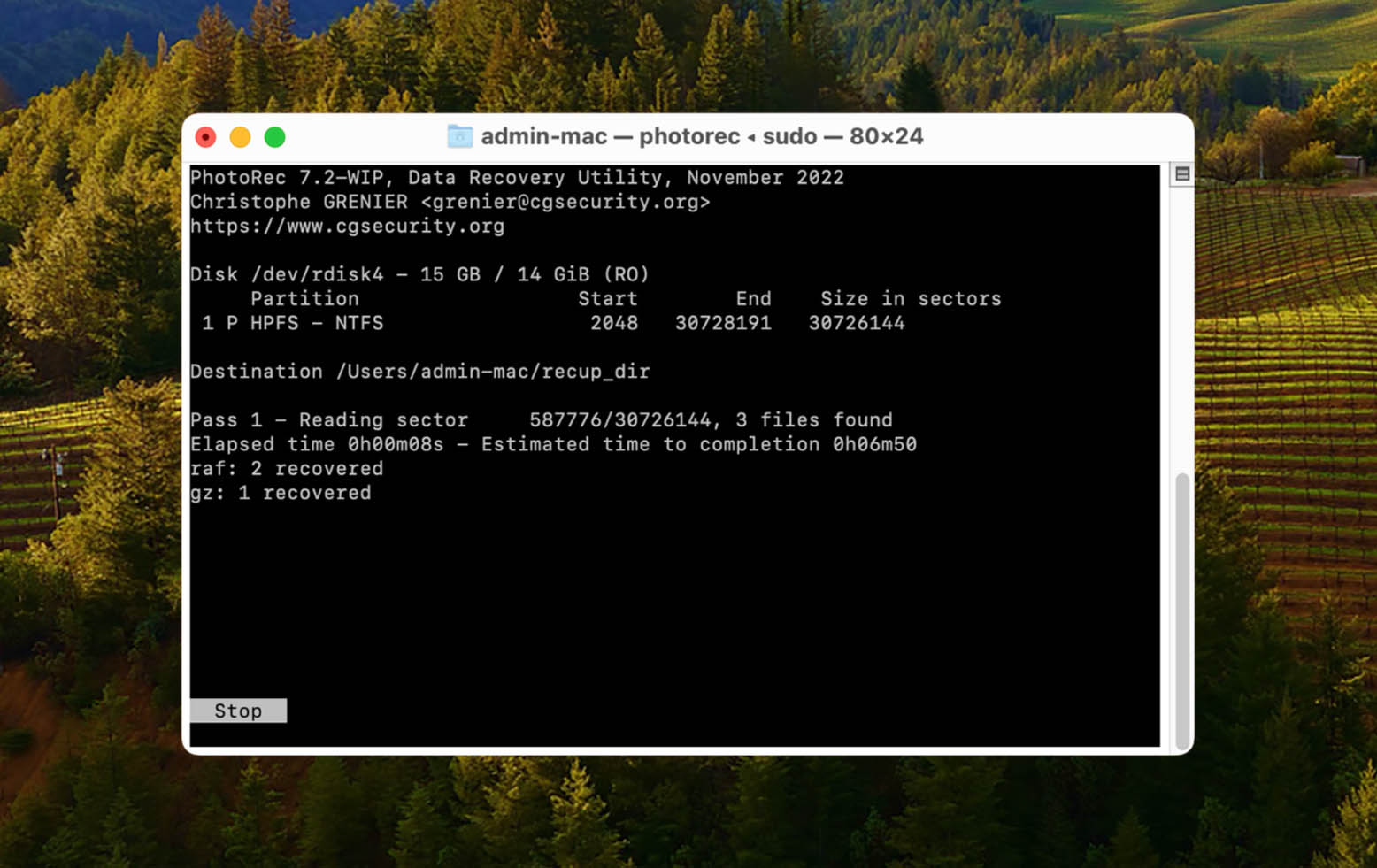Click the 'gz: 1 recovered' line
1377x868 pixels.
click(281, 493)
